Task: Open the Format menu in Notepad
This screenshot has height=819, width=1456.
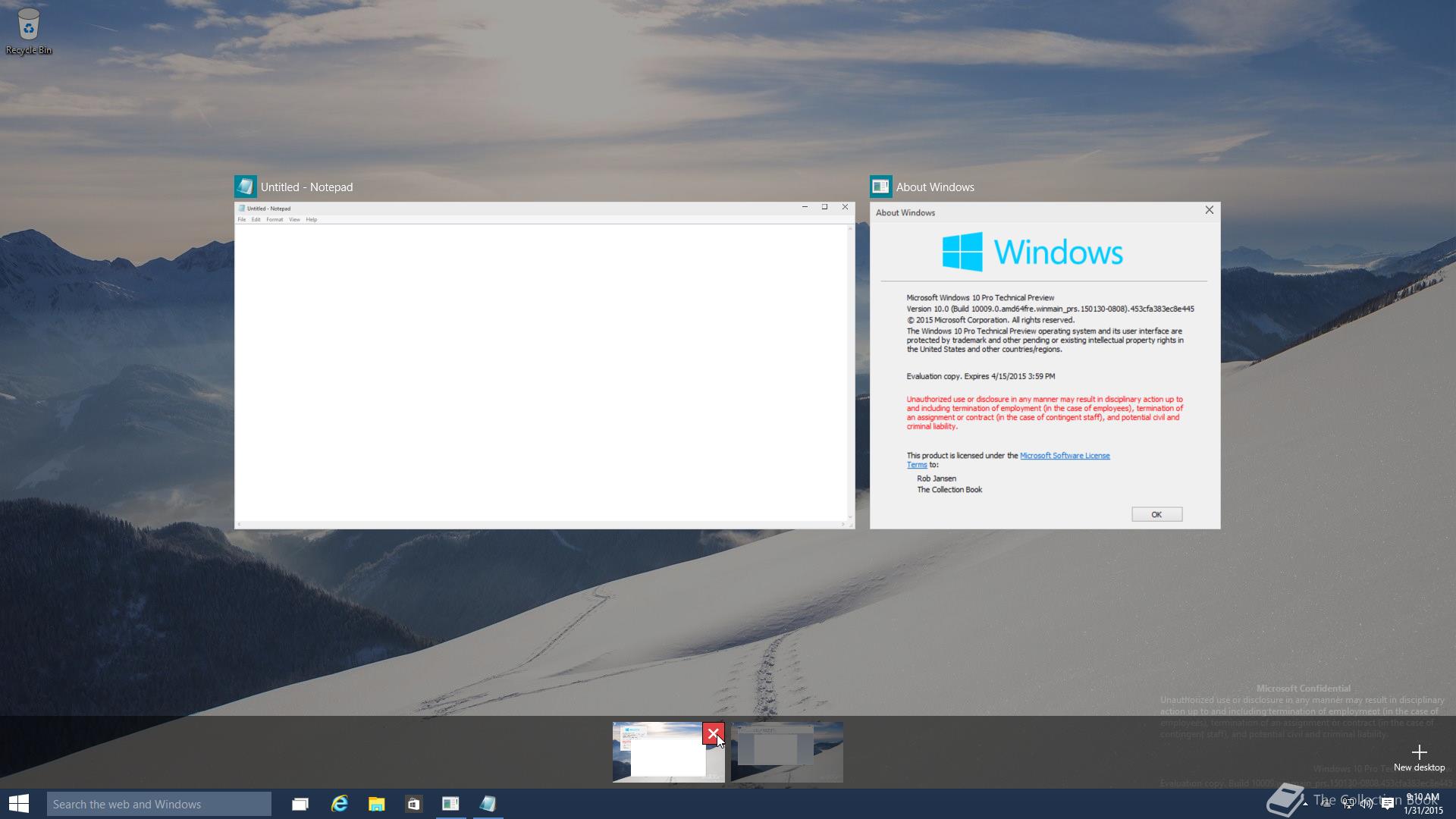Action: (x=275, y=219)
